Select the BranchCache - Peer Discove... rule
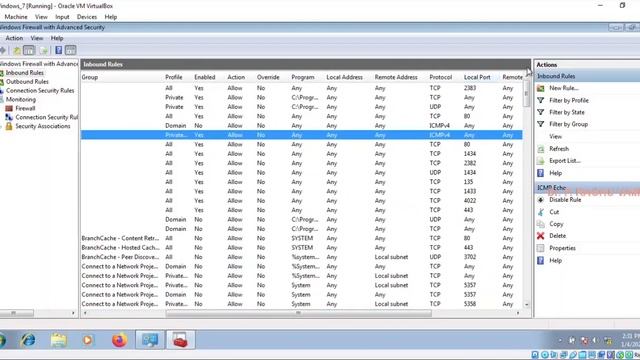The image size is (640, 360). pos(302,257)
